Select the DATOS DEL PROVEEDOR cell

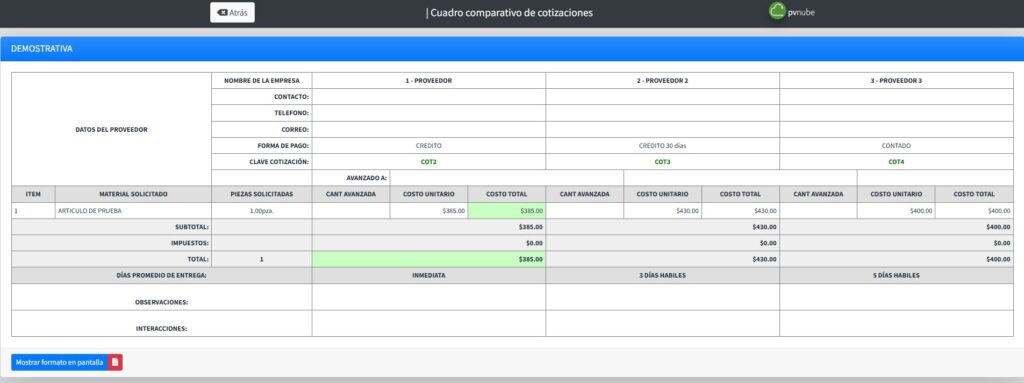[112, 129]
